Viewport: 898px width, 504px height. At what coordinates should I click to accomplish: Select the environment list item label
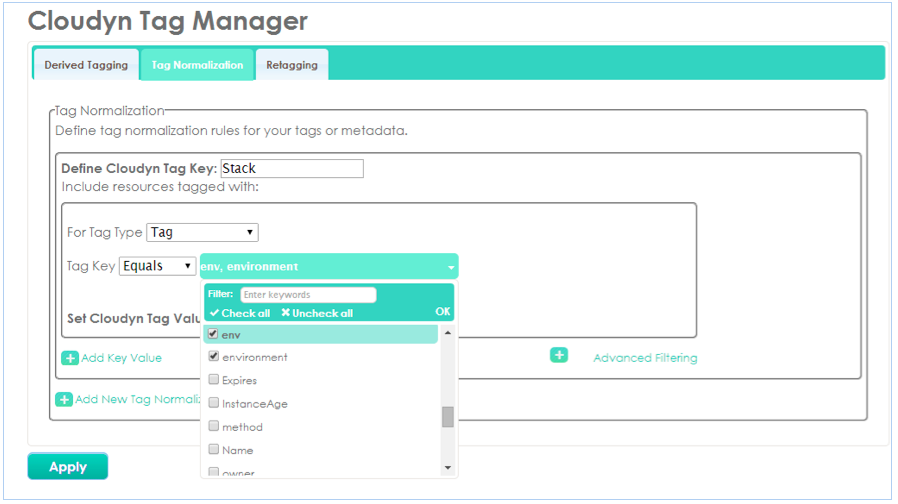(255, 357)
